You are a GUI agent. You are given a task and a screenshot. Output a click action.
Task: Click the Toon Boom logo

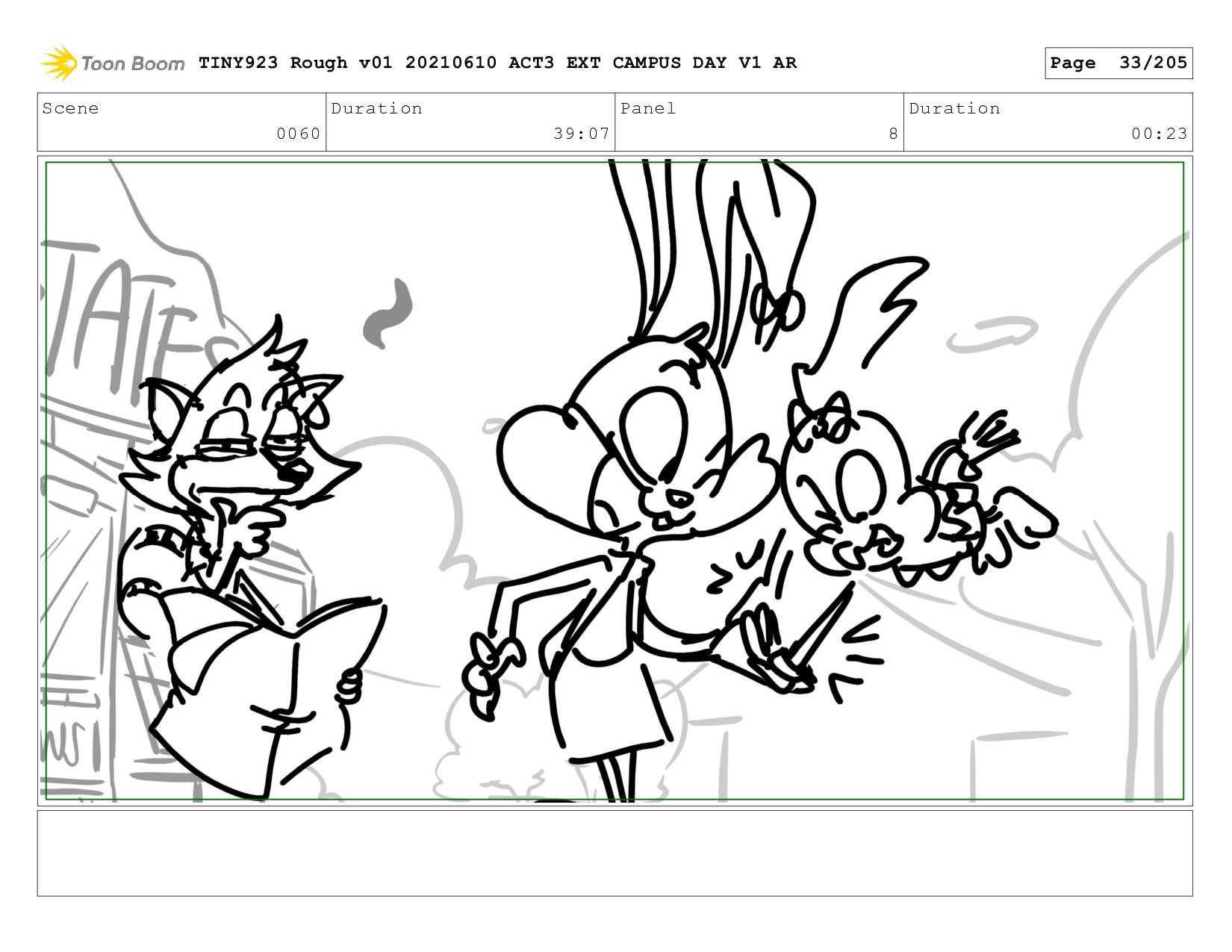112,63
